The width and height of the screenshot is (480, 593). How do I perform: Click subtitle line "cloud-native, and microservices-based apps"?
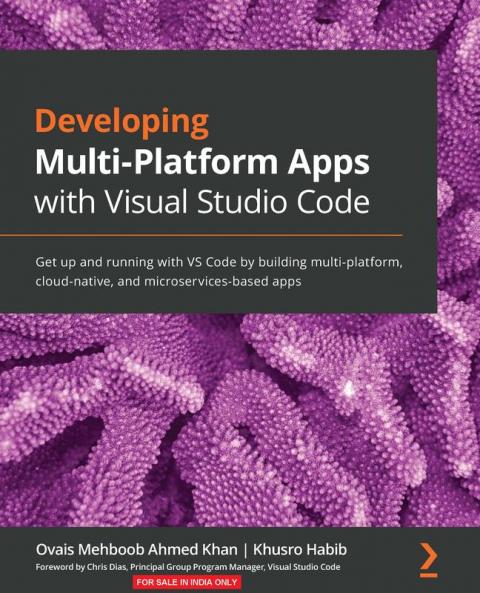pyautogui.click(x=168, y=281)
